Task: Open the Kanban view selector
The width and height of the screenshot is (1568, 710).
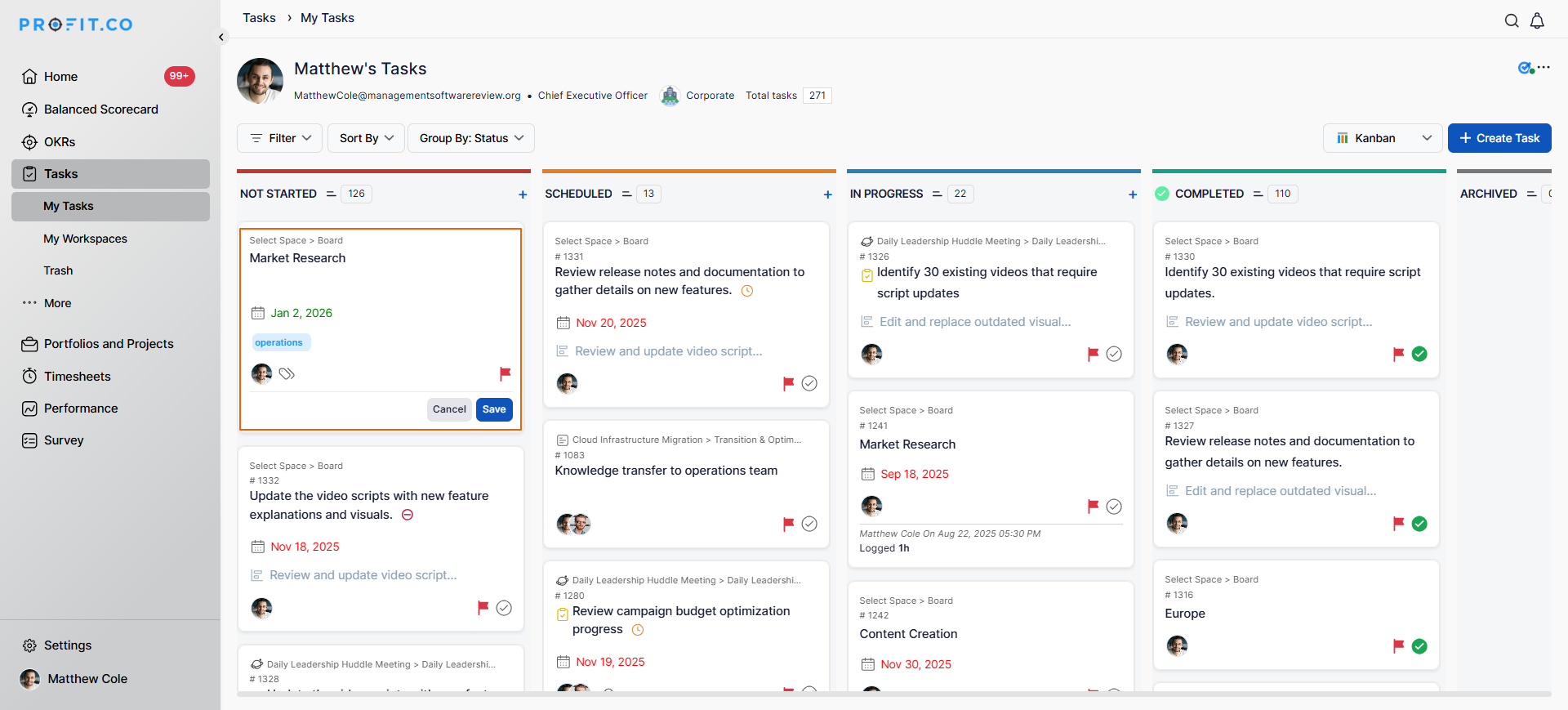Action: click(x=1383, y=138)
